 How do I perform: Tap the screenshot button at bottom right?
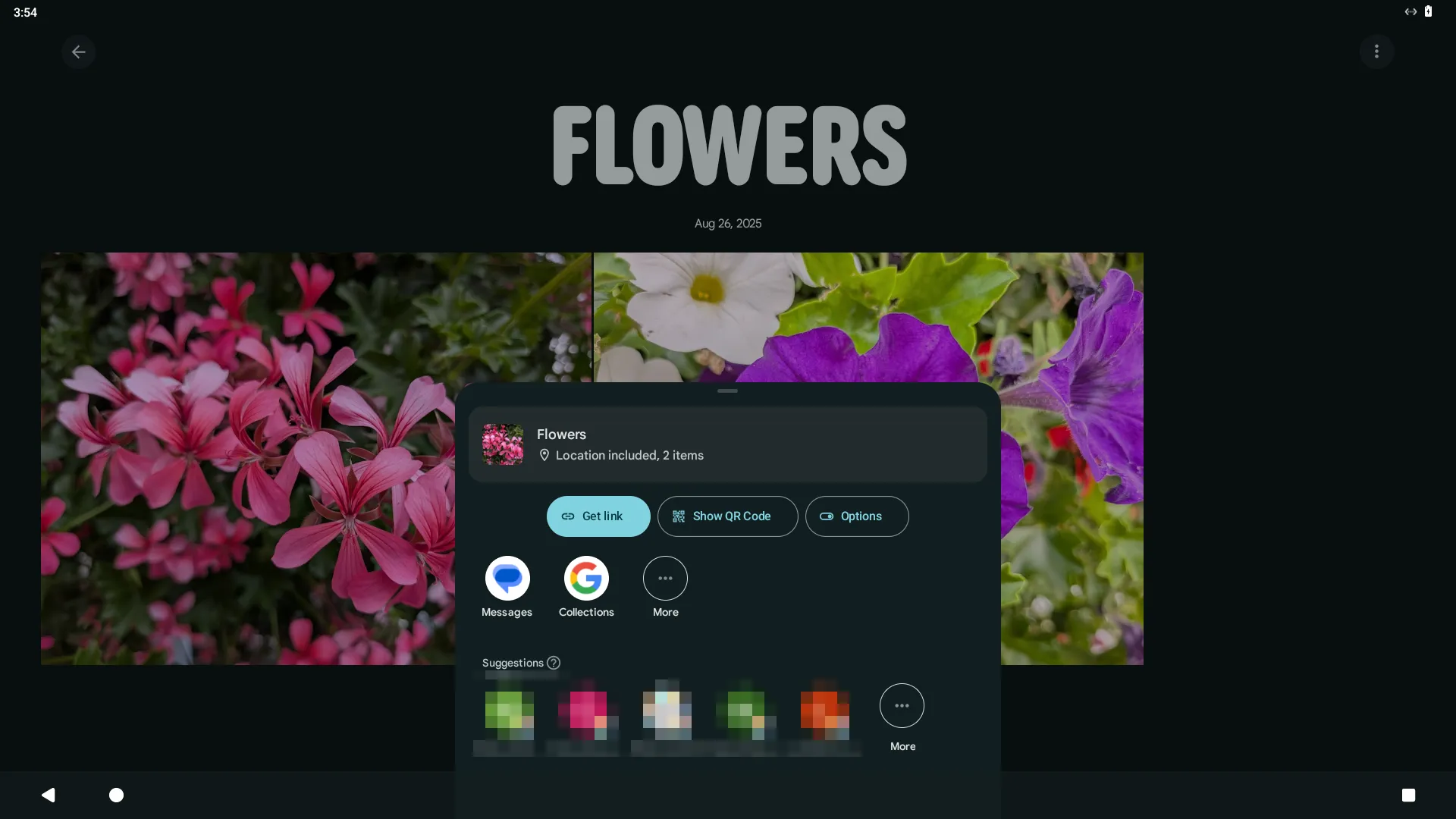1409,795
